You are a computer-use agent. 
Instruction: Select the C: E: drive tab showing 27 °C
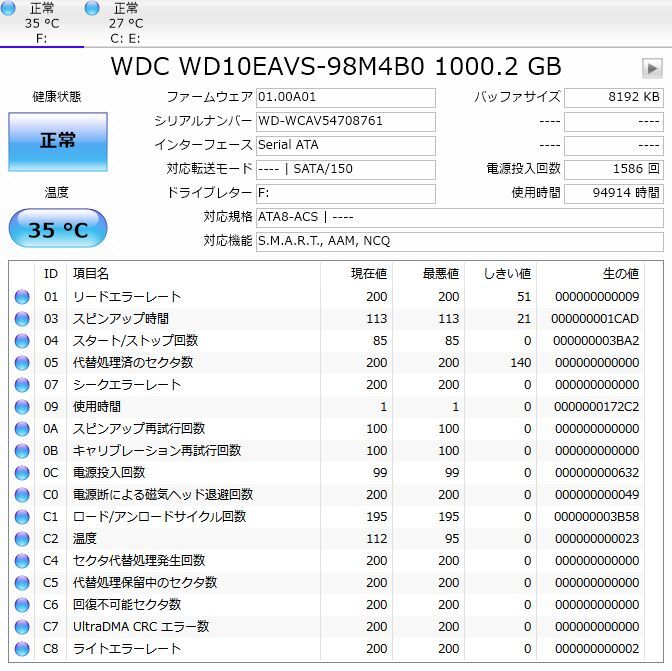[x=126, y=24]
